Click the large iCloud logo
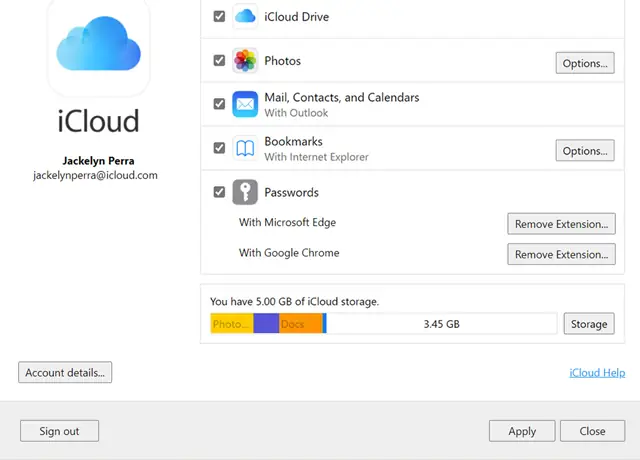This screenshot has height=460, width=640. click(x=98, y=43)
